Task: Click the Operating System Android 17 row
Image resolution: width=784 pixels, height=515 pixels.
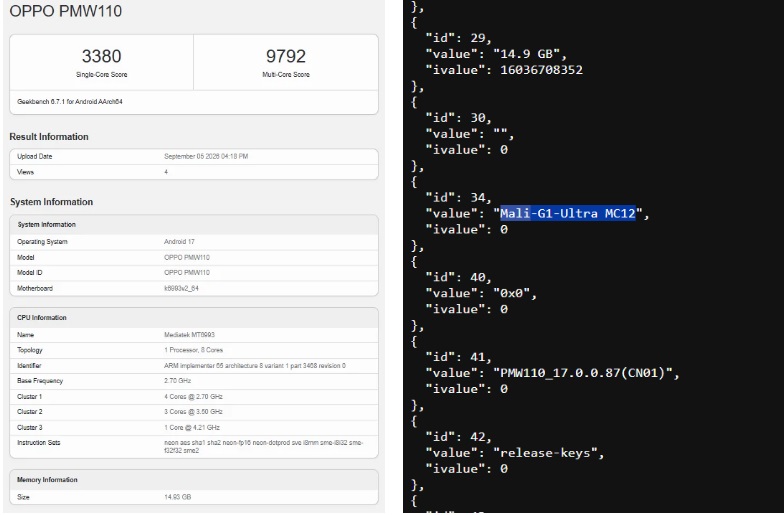Action: click(194, 242)
